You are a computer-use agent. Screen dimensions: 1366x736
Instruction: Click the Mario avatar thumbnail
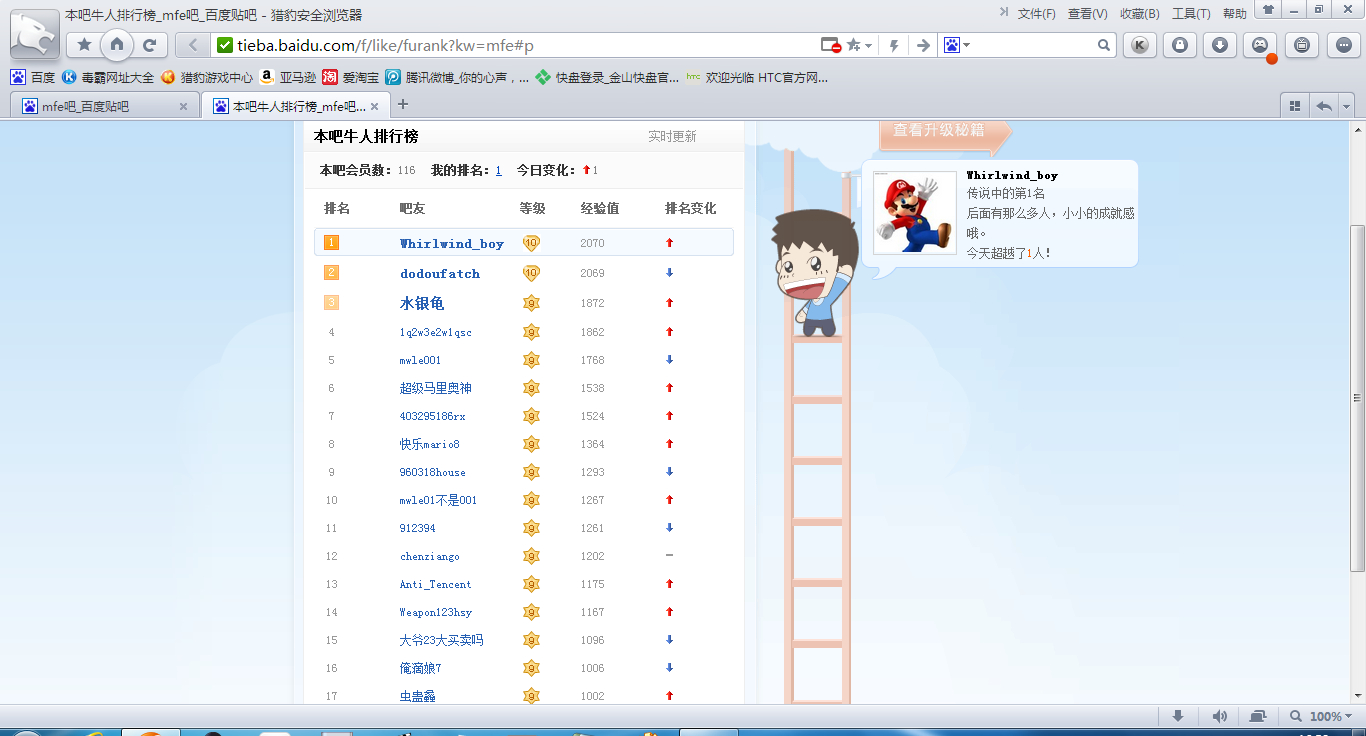(x=915, y=212)
